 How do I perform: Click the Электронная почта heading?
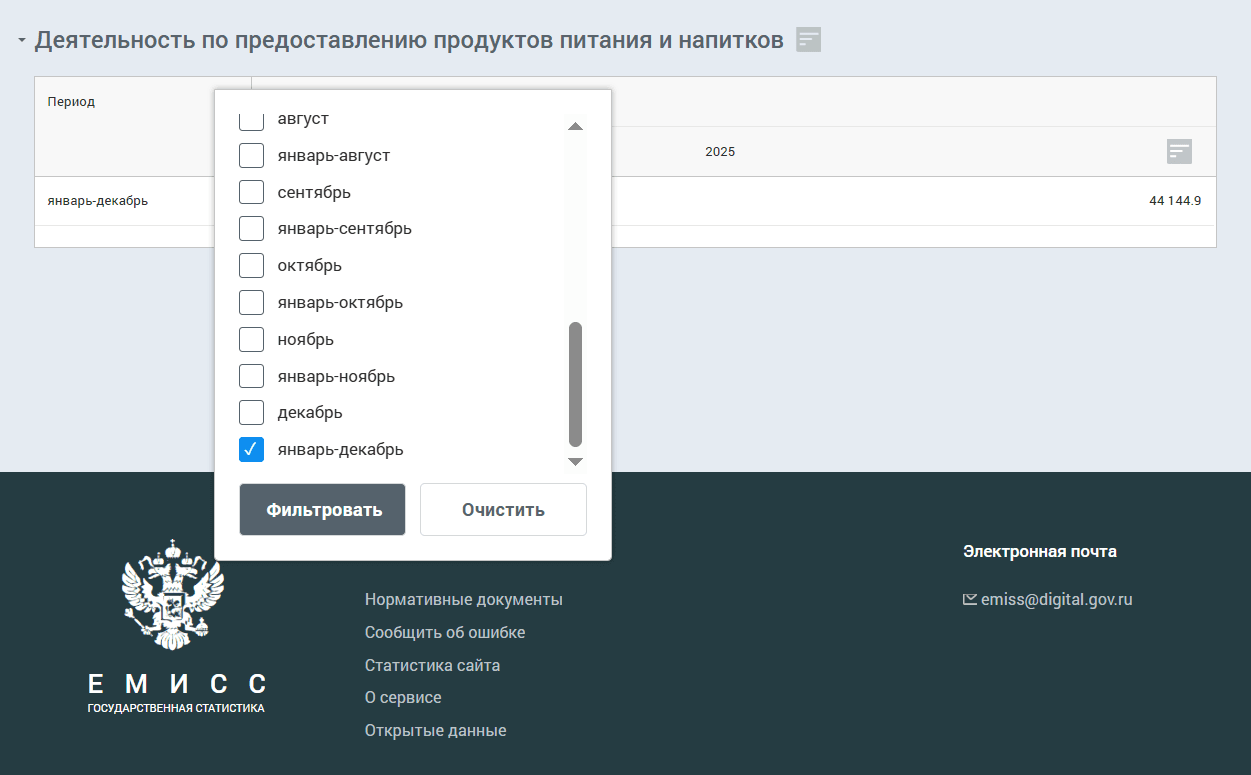point(1040,551)
